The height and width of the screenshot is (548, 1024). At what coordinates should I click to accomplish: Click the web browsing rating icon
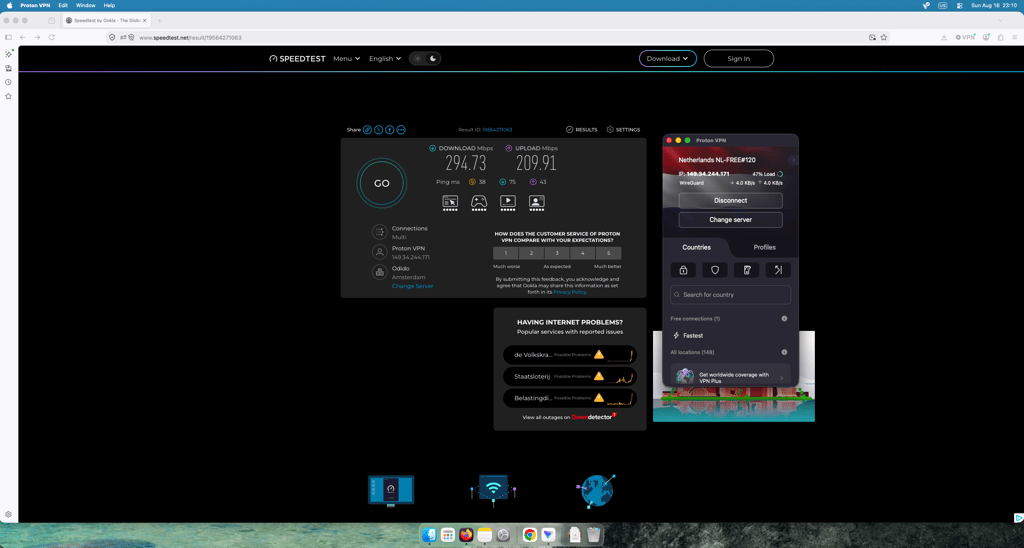point(450,202)
